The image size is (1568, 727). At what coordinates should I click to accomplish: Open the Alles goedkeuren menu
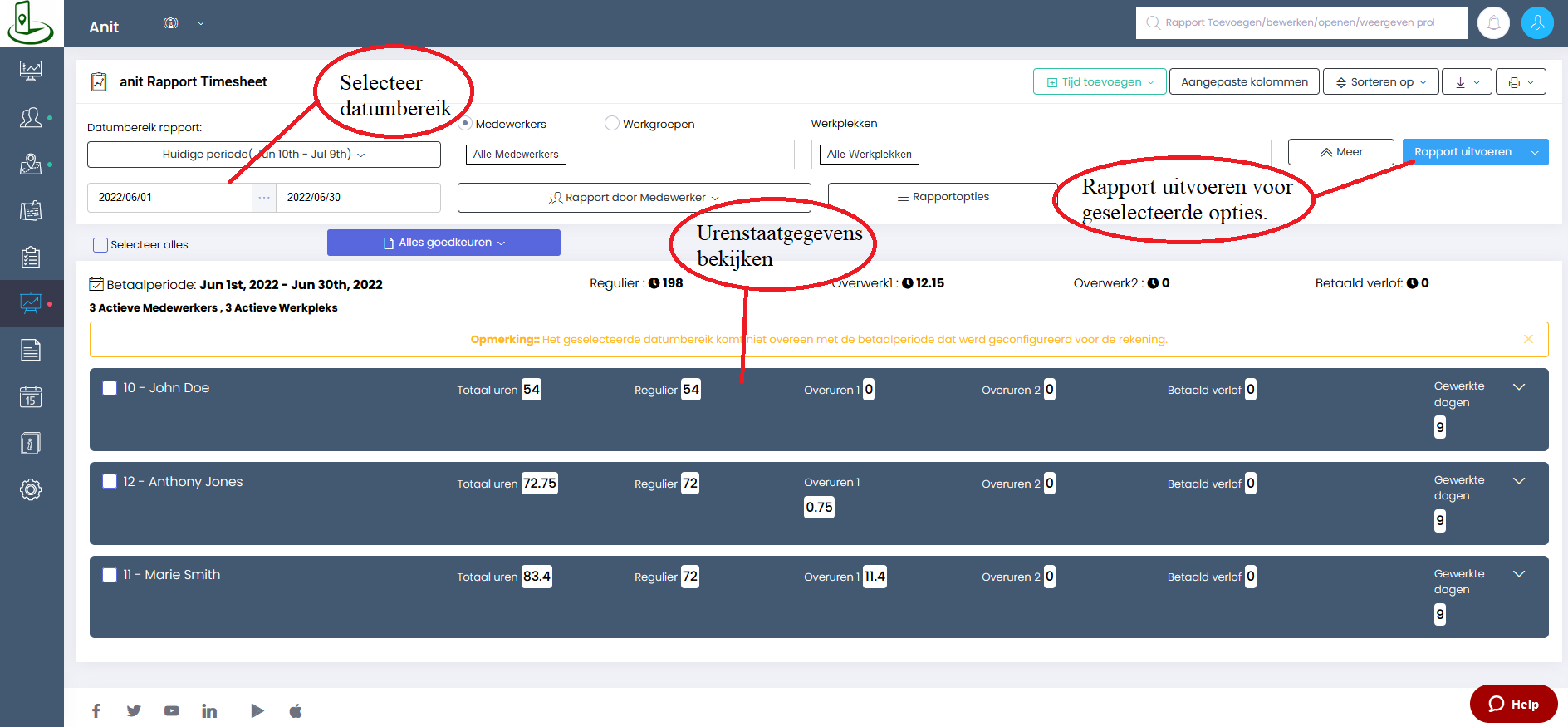pyautogui.click(x=443, y=243)
